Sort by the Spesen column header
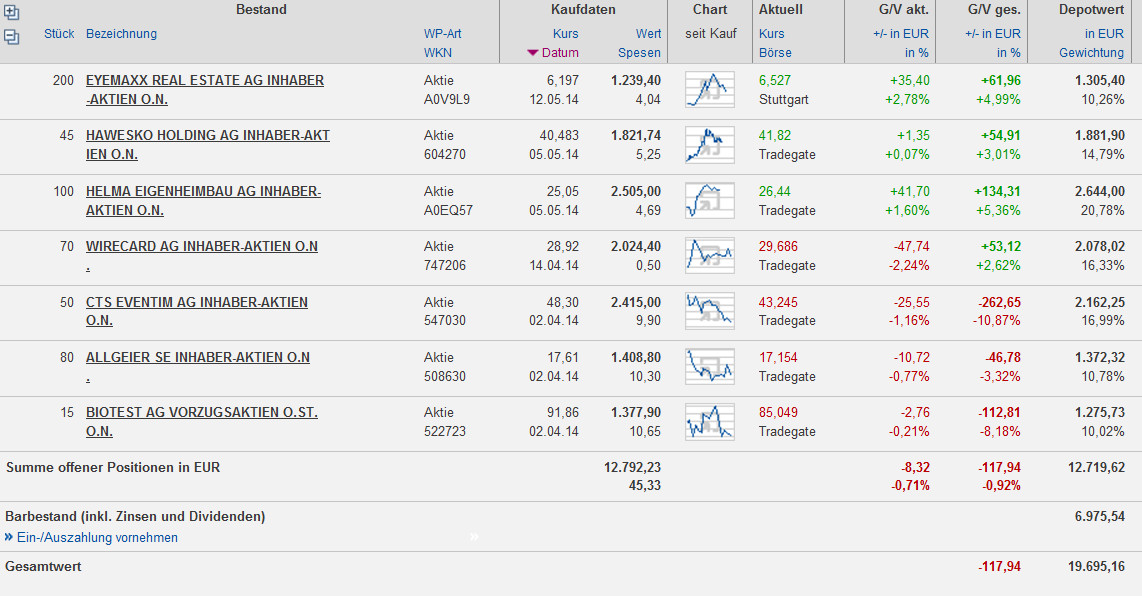The width and height of the screenshot is (1142, 596). click(x=639, y=52)
